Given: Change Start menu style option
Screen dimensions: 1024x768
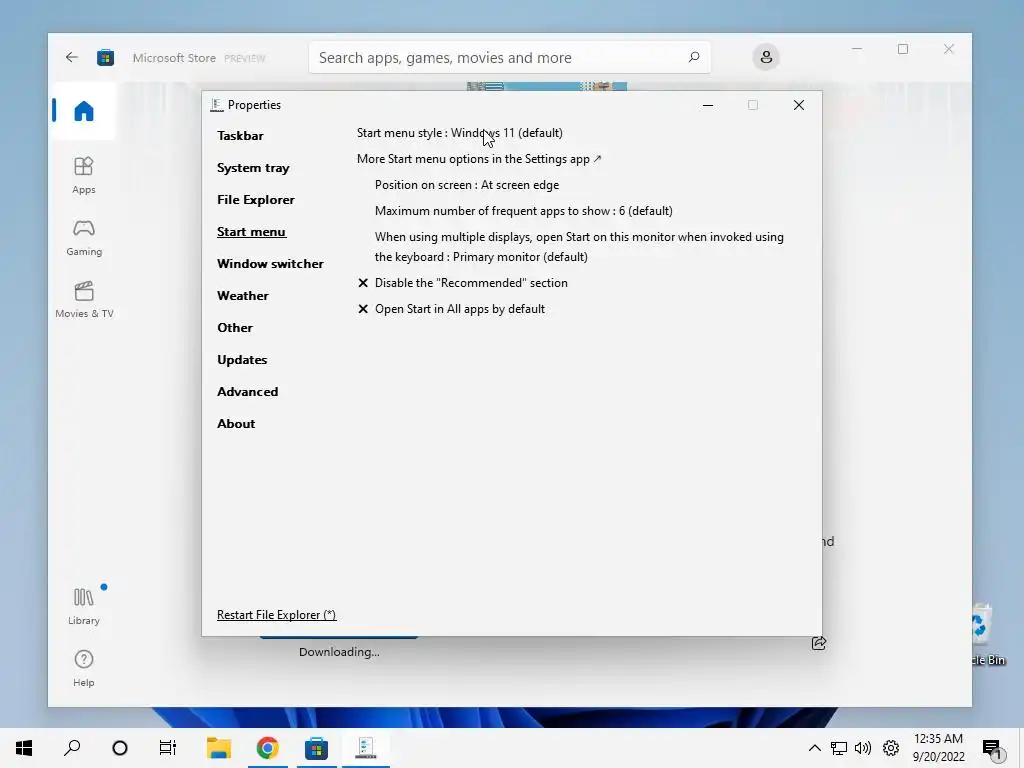Looking at the screenshot, I should (x=459, y=133).
